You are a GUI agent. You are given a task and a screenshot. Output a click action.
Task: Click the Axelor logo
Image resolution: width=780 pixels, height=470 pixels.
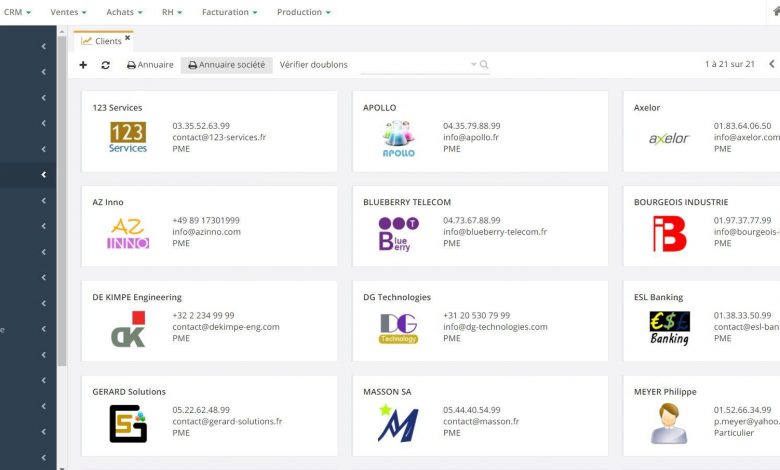coord(669,138)
